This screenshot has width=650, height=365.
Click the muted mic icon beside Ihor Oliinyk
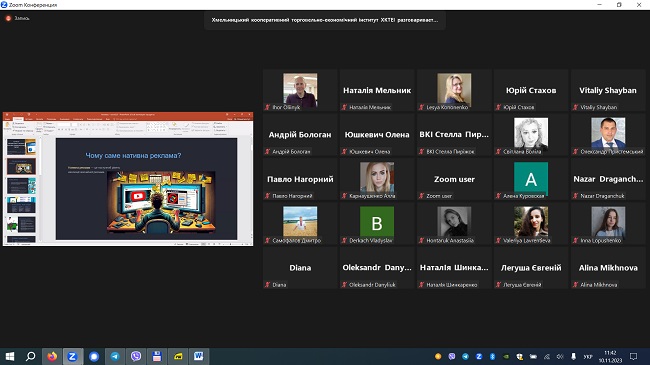pos(267,107)
